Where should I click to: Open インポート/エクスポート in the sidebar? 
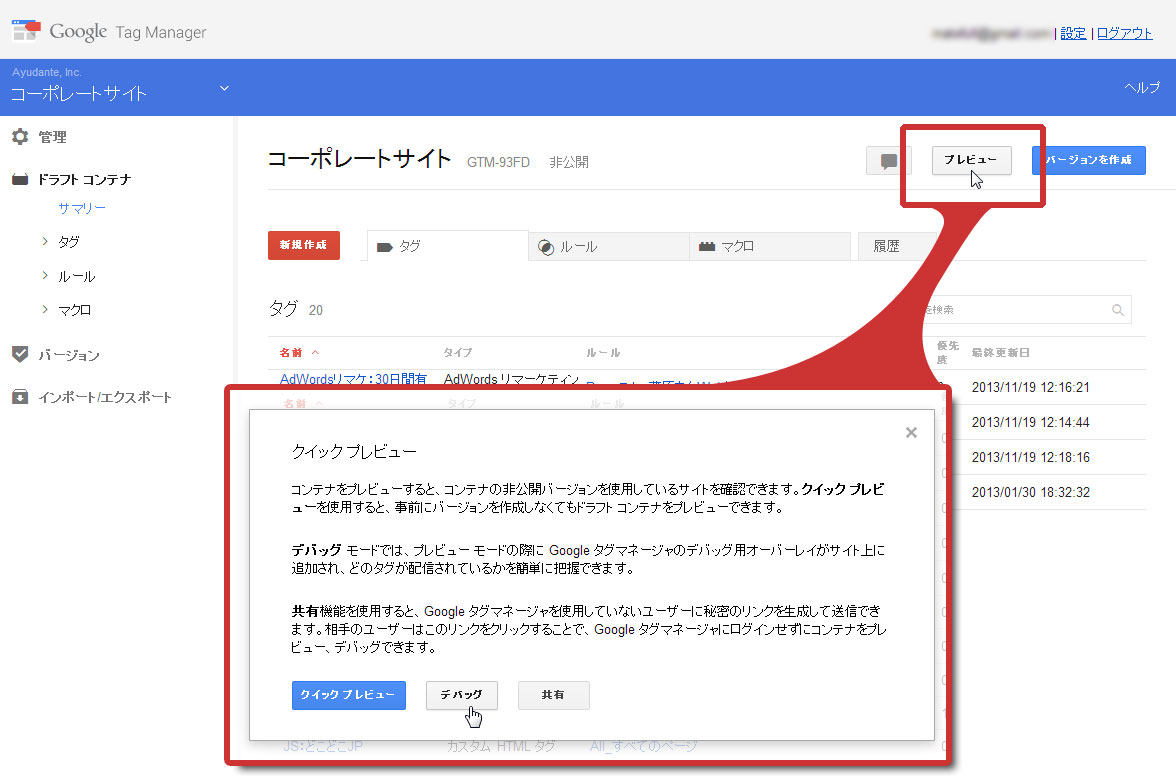pyautogui.click(x=105, y=397)
